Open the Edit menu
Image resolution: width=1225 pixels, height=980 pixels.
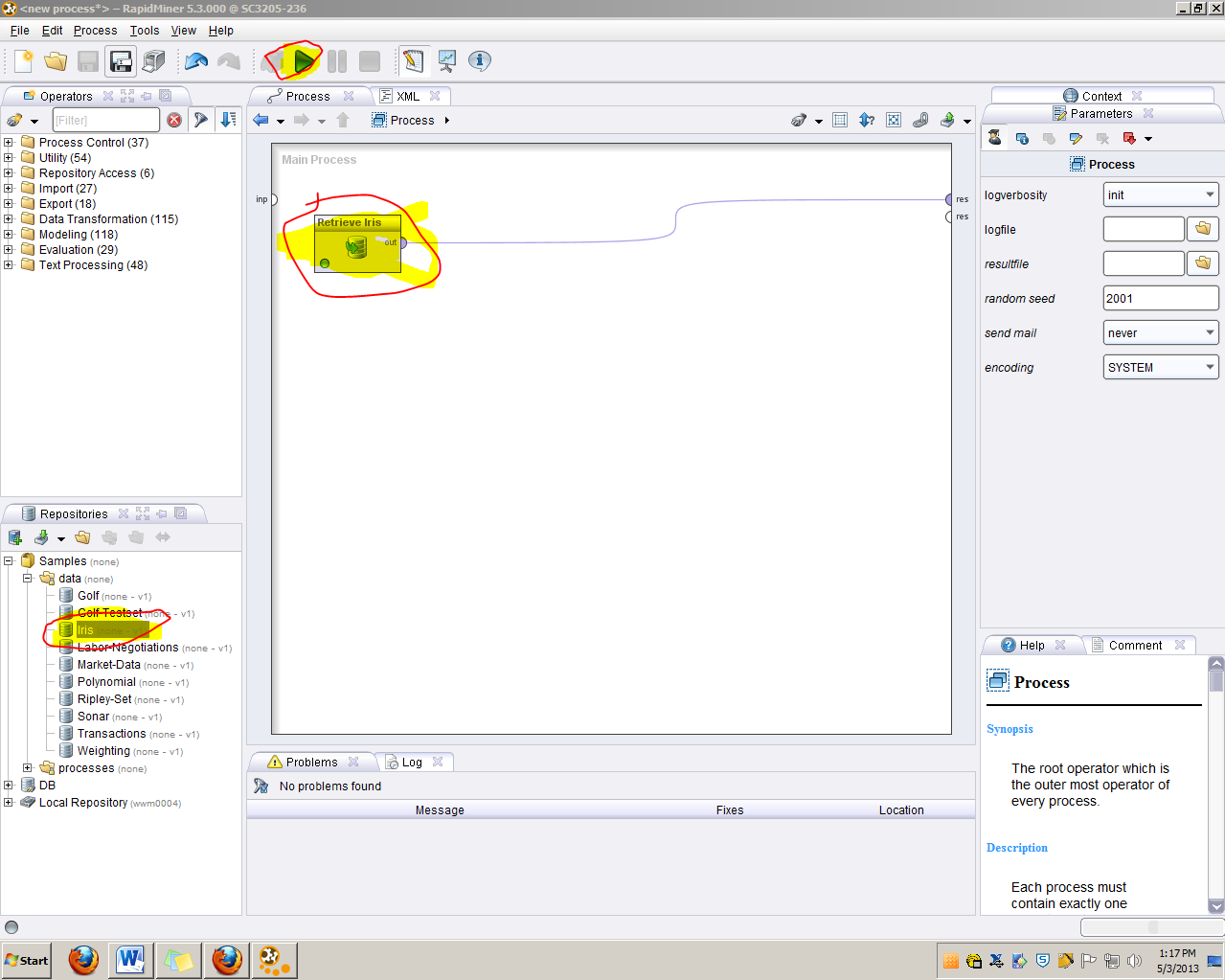pyautogui.click(x=53, y=31)
